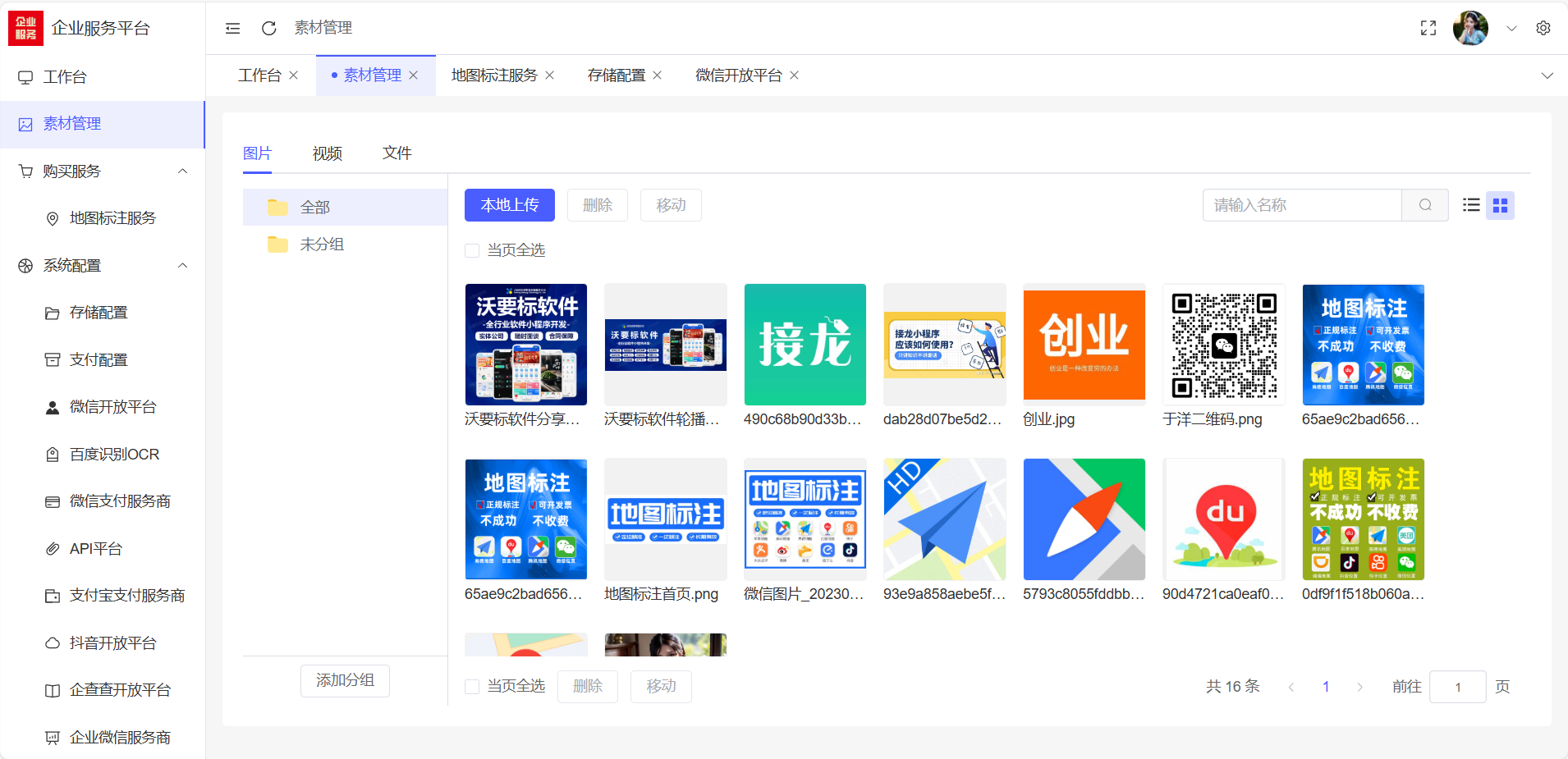1568x759 pixels.
Task: Click the 抖音开放平台 cloud icon
Action: tap(53, 643)
